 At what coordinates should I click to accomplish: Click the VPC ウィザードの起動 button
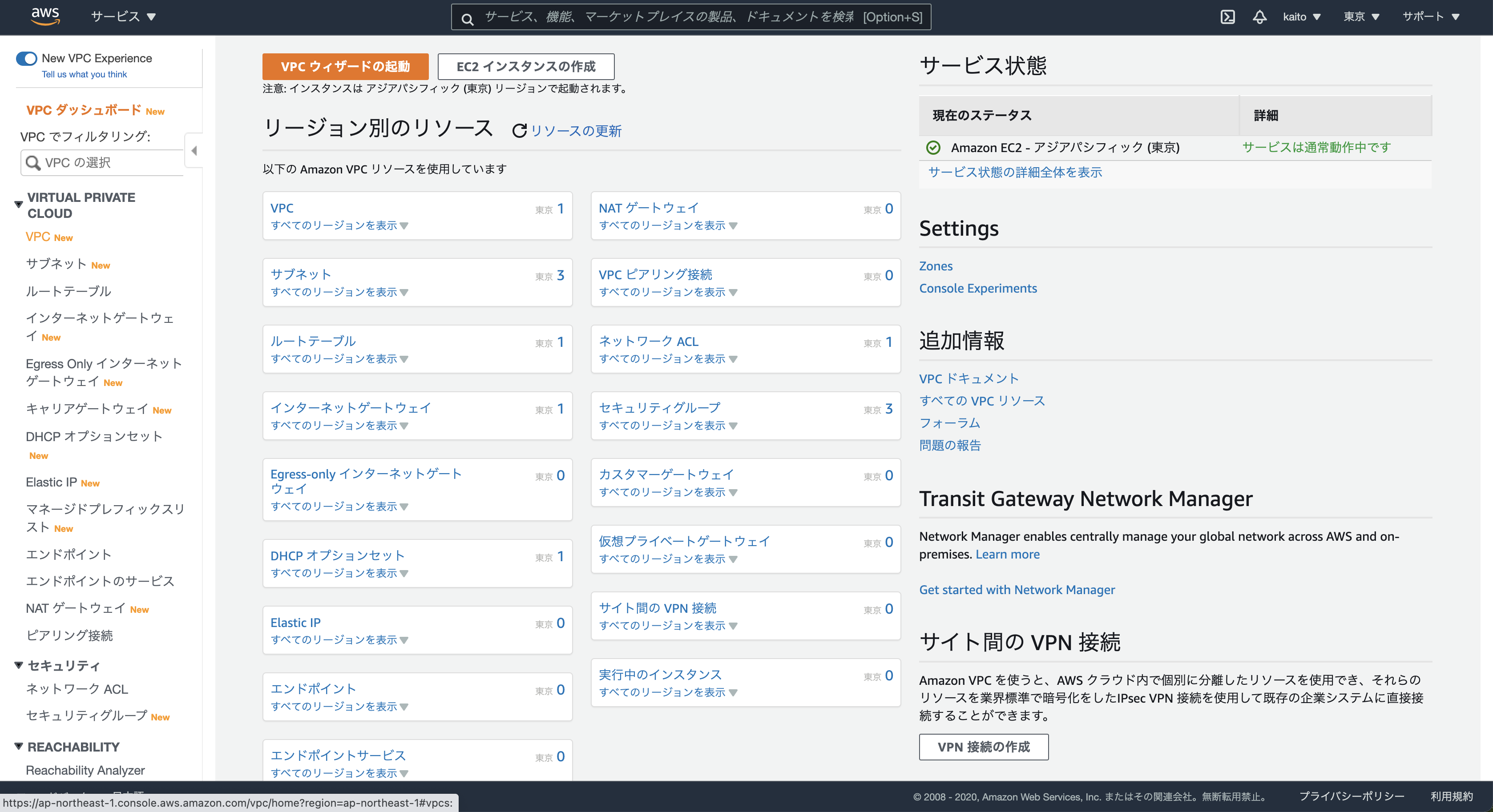(x=345, y=67)
